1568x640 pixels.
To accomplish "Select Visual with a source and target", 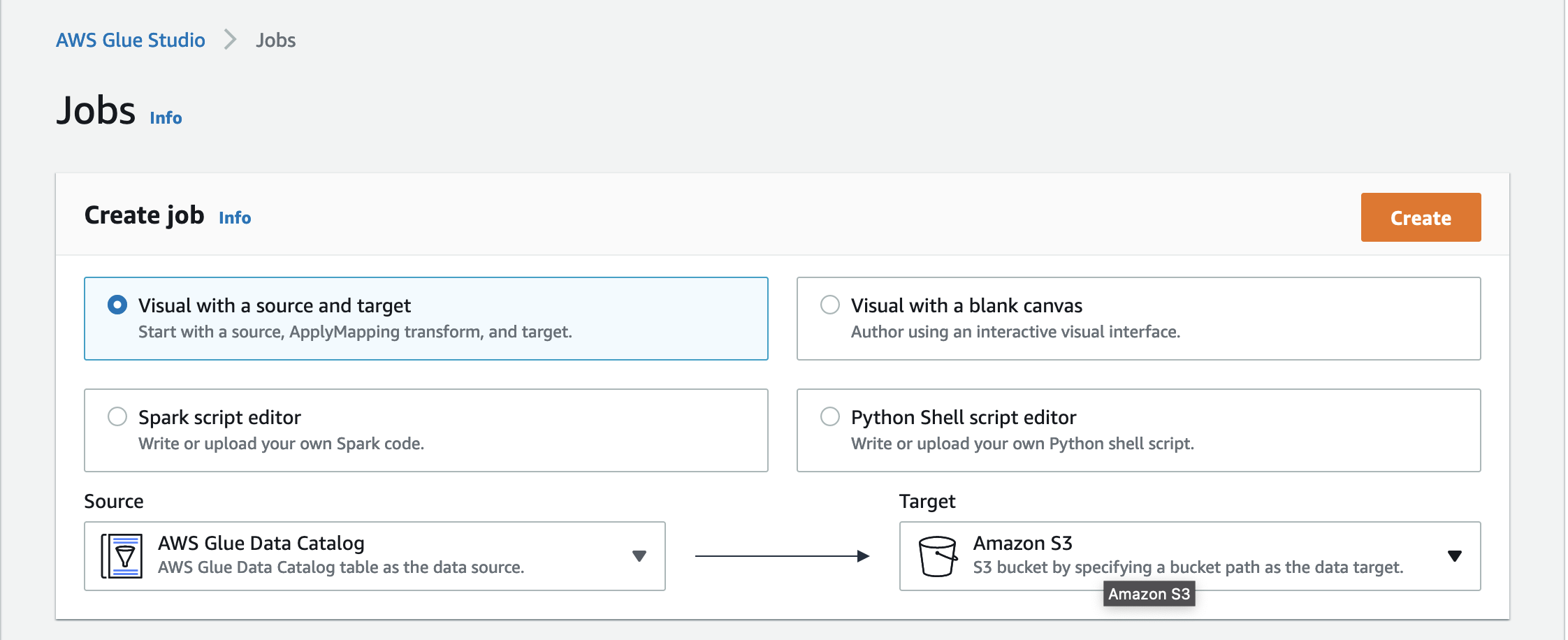I will click(117, 305).
